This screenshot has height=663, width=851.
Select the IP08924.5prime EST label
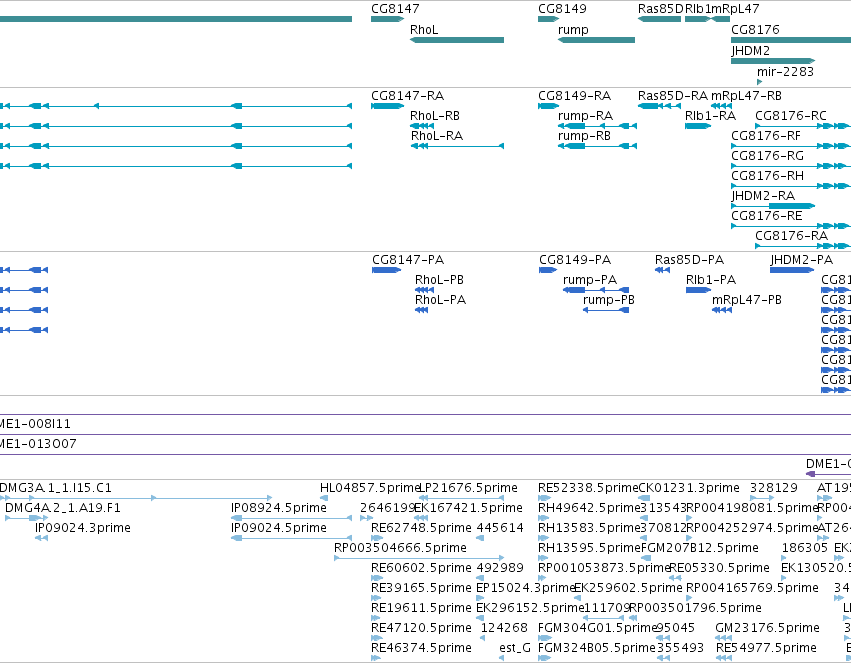point(279,508)
